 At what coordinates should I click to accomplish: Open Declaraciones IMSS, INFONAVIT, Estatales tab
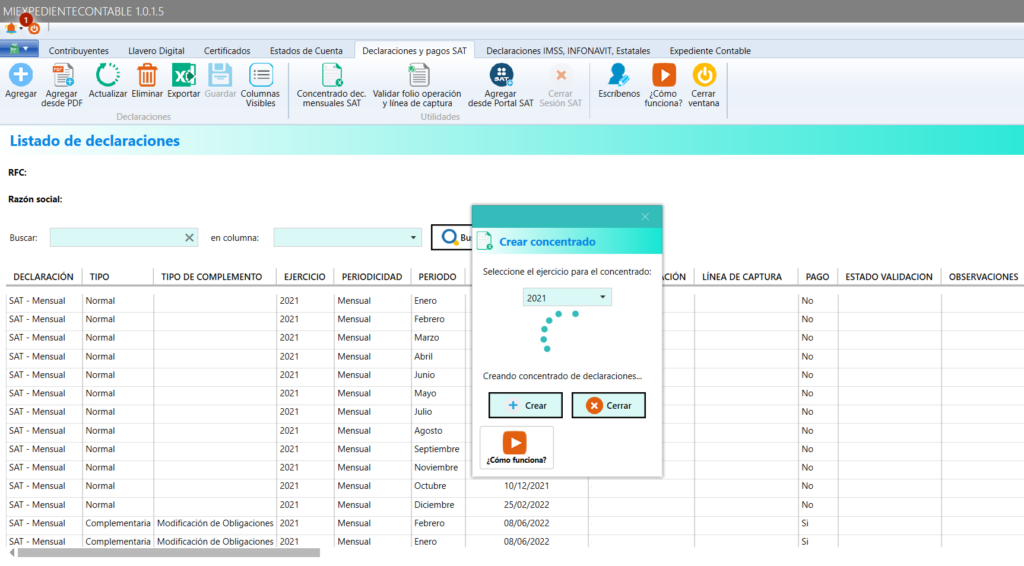(568, 51)
